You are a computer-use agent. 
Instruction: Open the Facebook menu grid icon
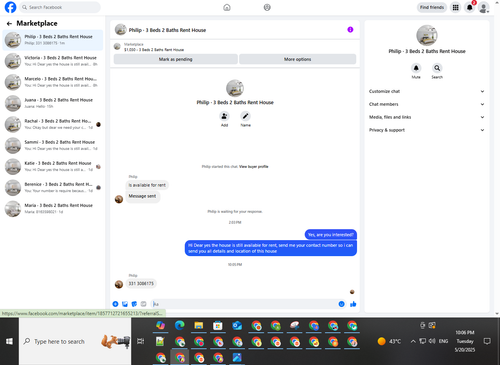point(455,7)
